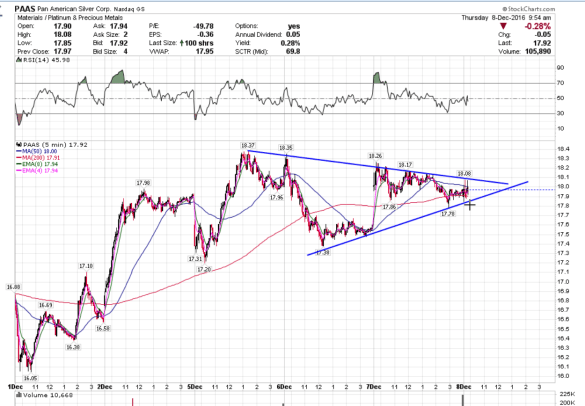This screenshot has width=585, height=406.
Task: Select the PAAS ticker symbol in the header
Action: [x=25, y=9]
